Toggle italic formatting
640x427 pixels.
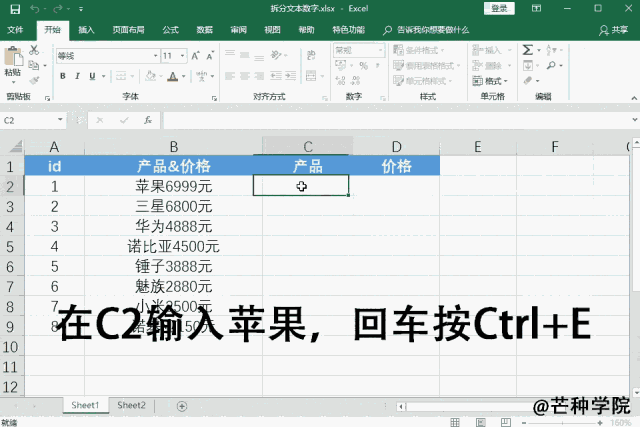click(76, 76)
